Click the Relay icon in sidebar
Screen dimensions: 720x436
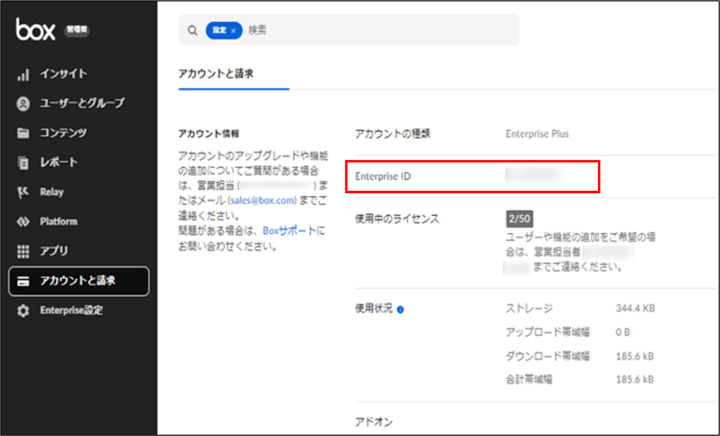click(23, 192)
